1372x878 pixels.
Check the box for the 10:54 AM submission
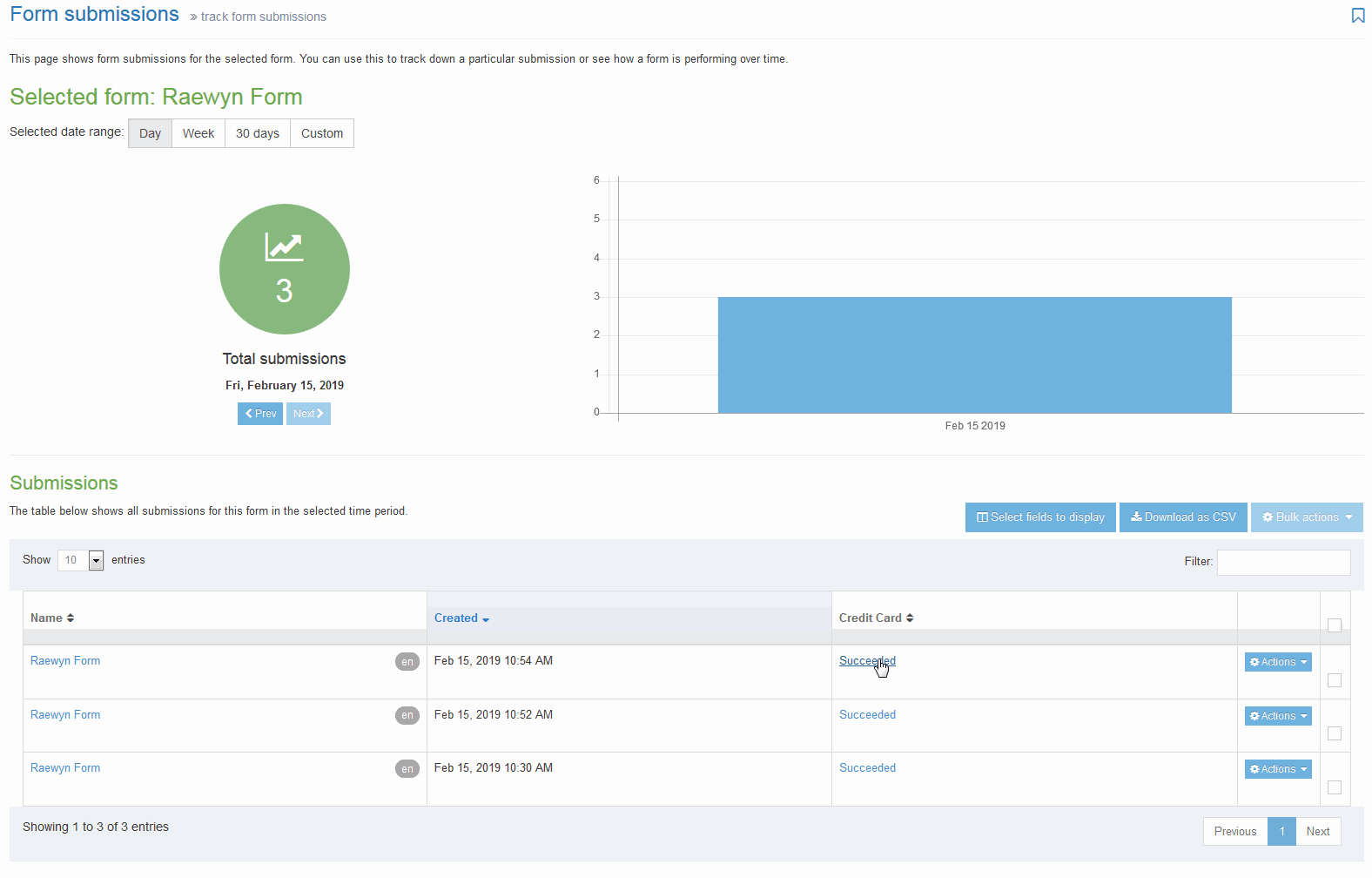pyautogui.click(x=1335, y=680)
